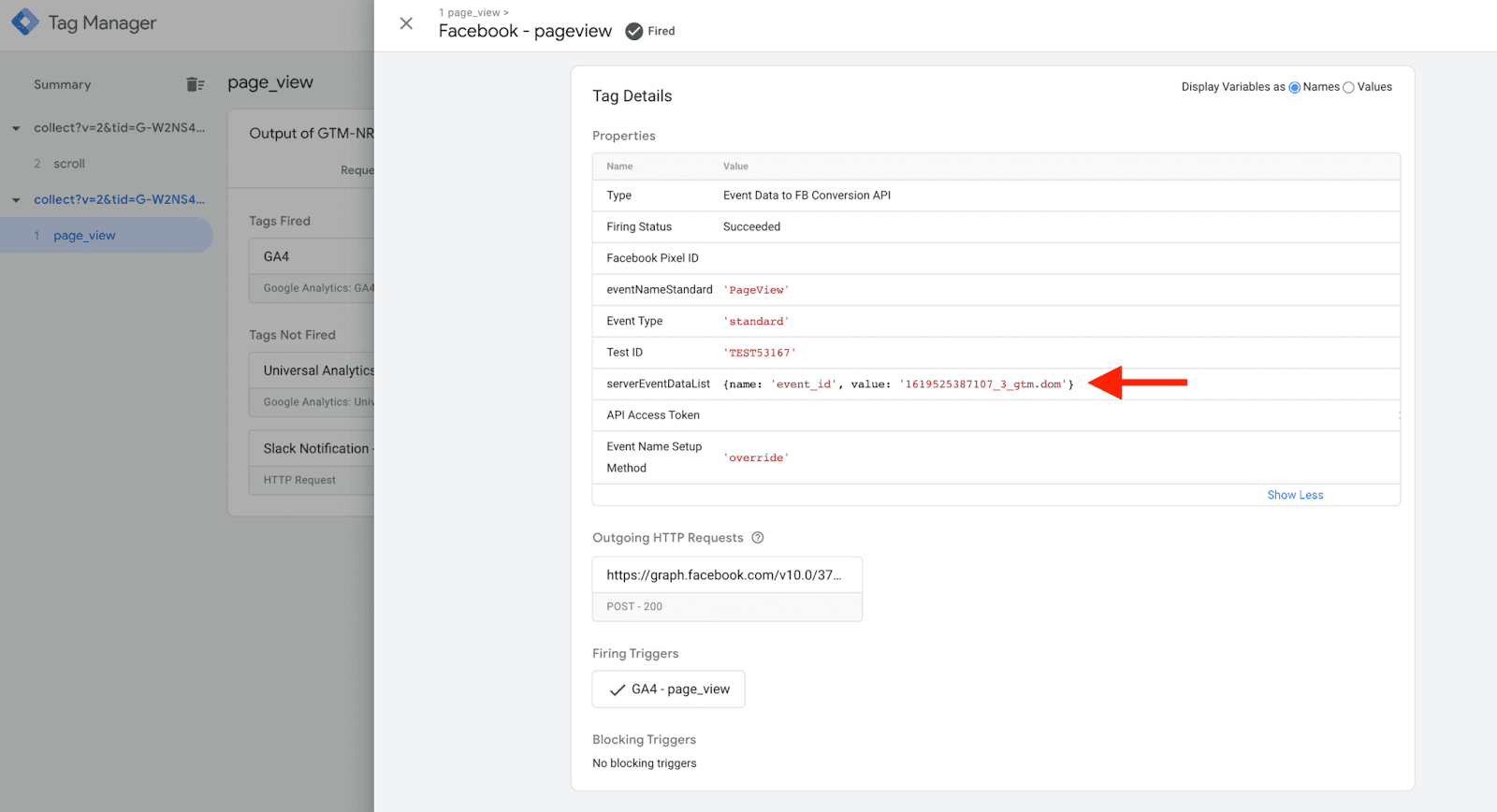Click the API Access Token row
This screenshot has width=1497, height=812.
996,415
